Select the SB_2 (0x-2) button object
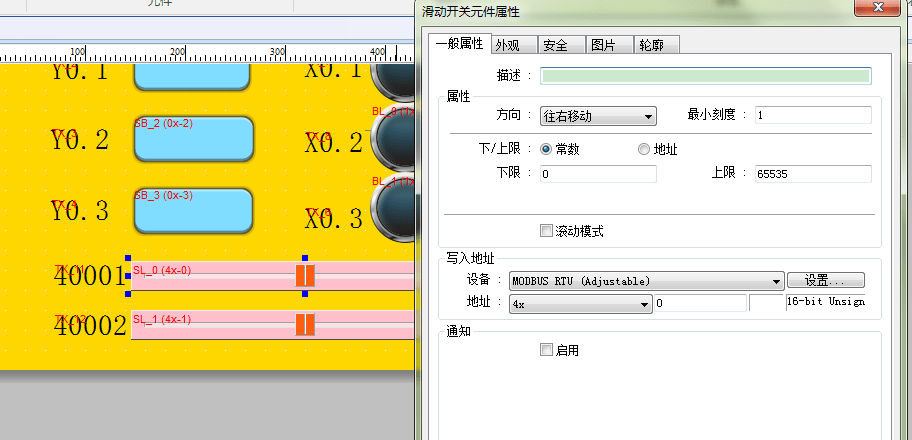The width and height of the screenshot is (912, 440). click(193, 140)
